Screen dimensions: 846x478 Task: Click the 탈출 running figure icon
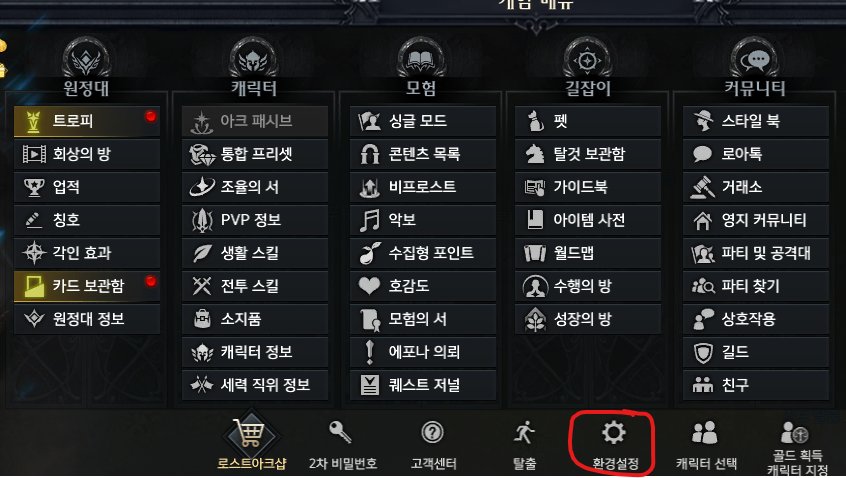tap(524, 432)
